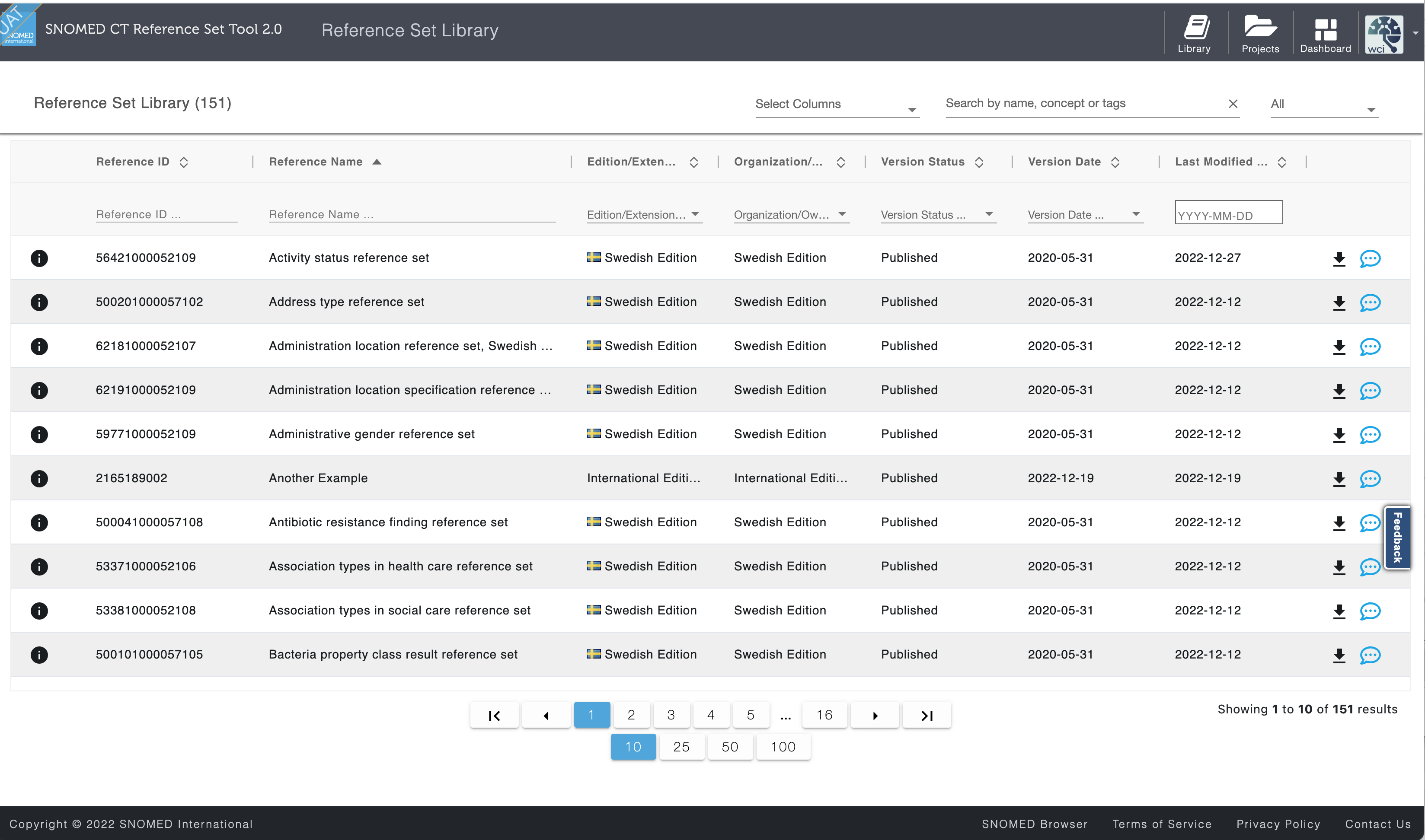Show info for Administrative gender reference set

coord(39,435)
